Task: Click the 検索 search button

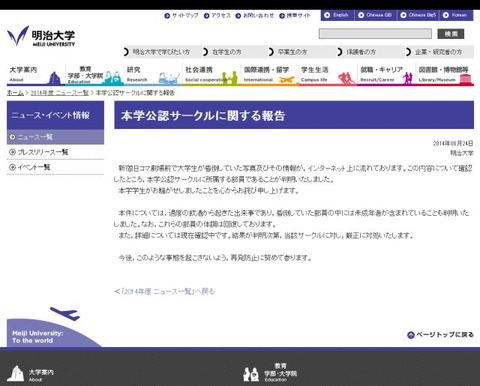Action: (451, 34)
